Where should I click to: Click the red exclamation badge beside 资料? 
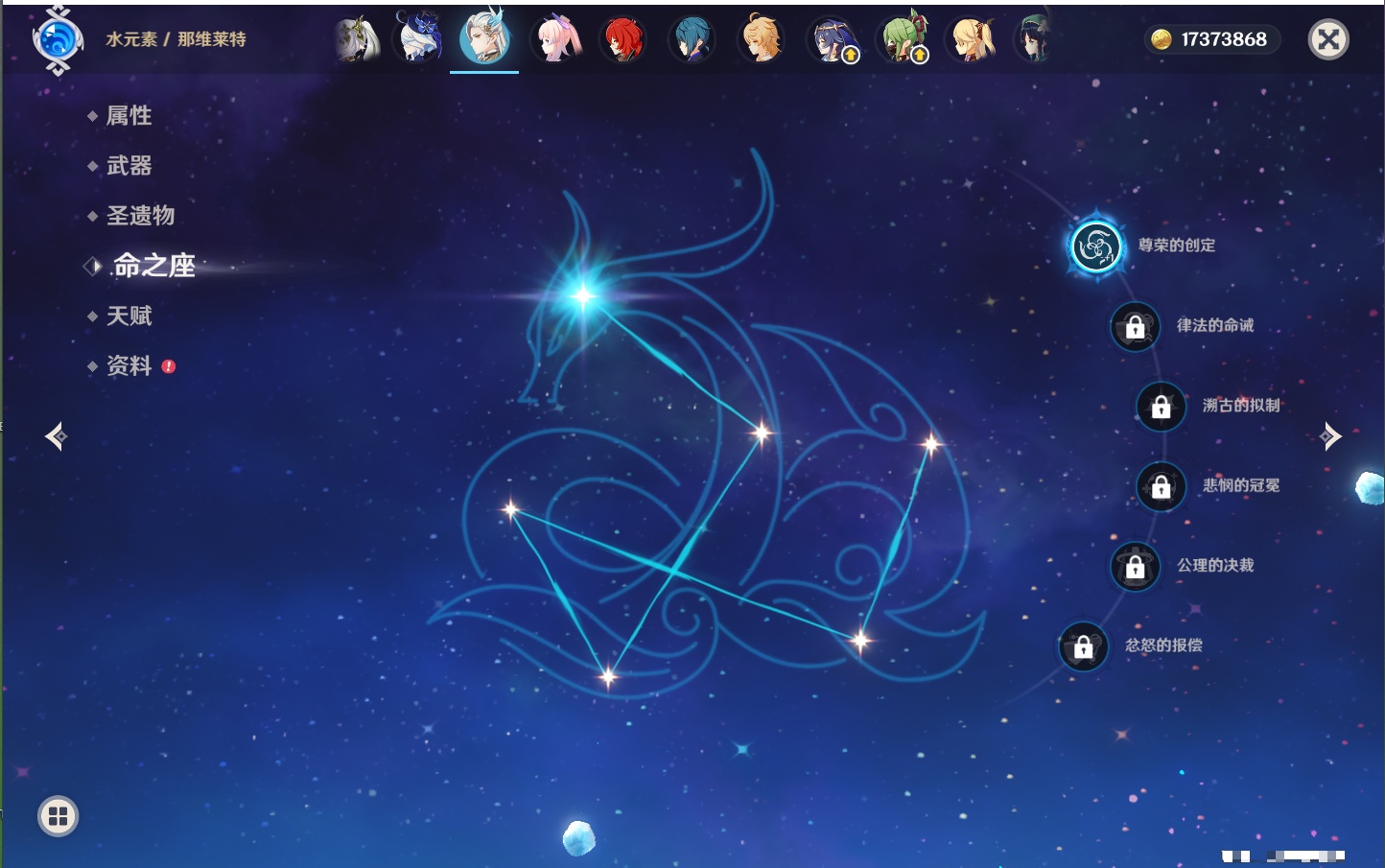point(169,366)
